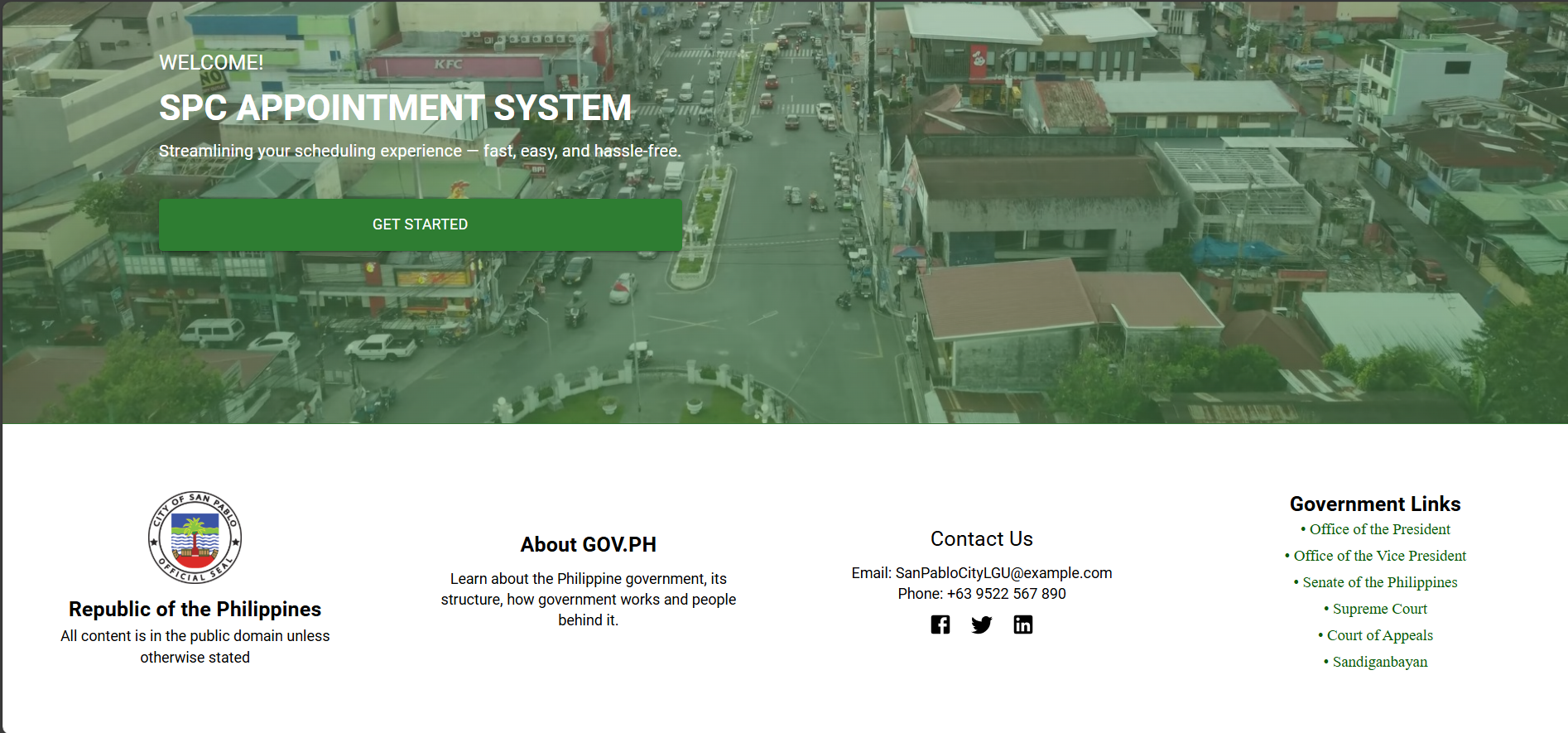This screenshot has width=1568, height=733.
Task: Go to the Supreme Court link
Action: point(1379,609)
